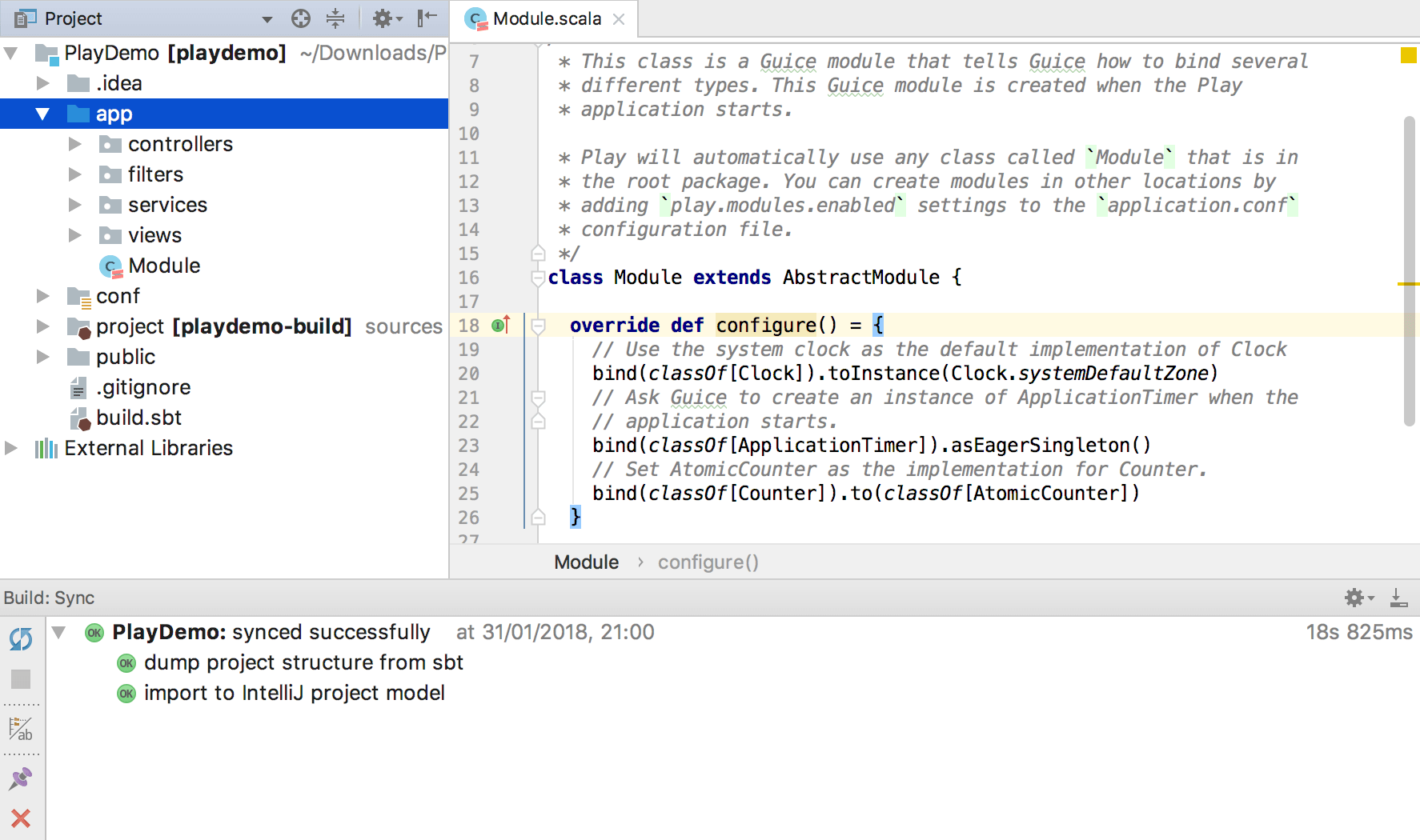Select the controllers folder icon
This screenshot has height=840, width=1420.
110,145
